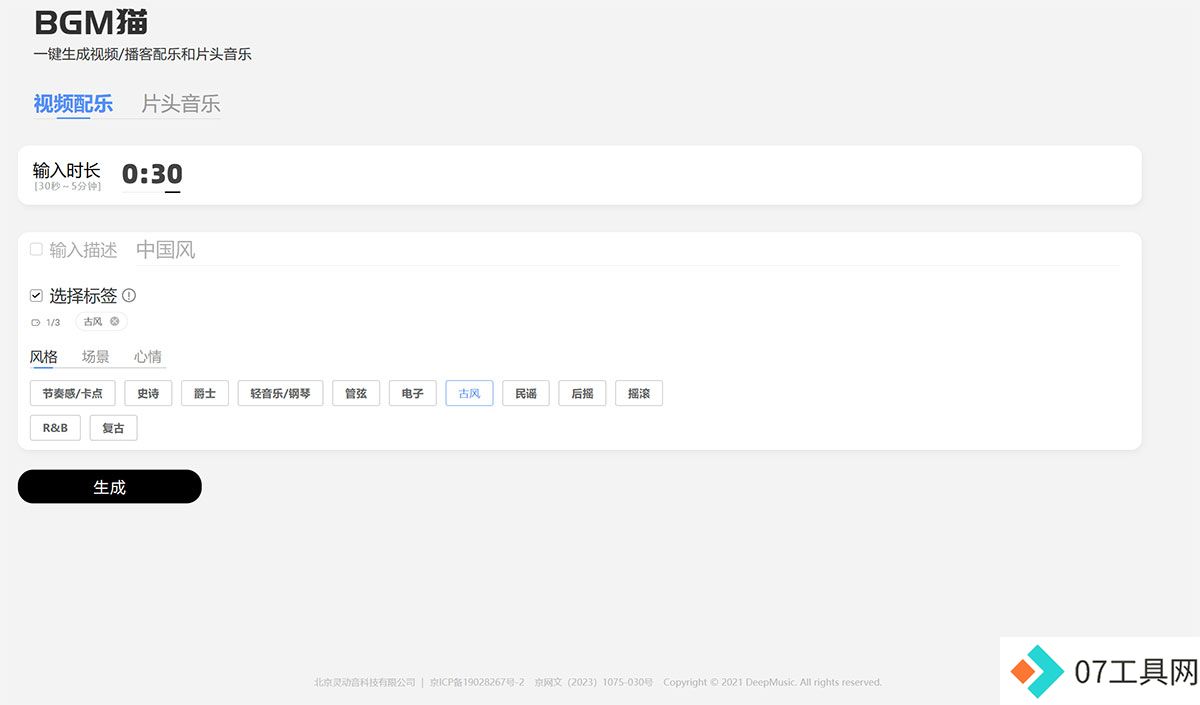Switch to the 视频配乐 tab
Viewport: 1200px width, 705px height.
click(x=73, y=104)
